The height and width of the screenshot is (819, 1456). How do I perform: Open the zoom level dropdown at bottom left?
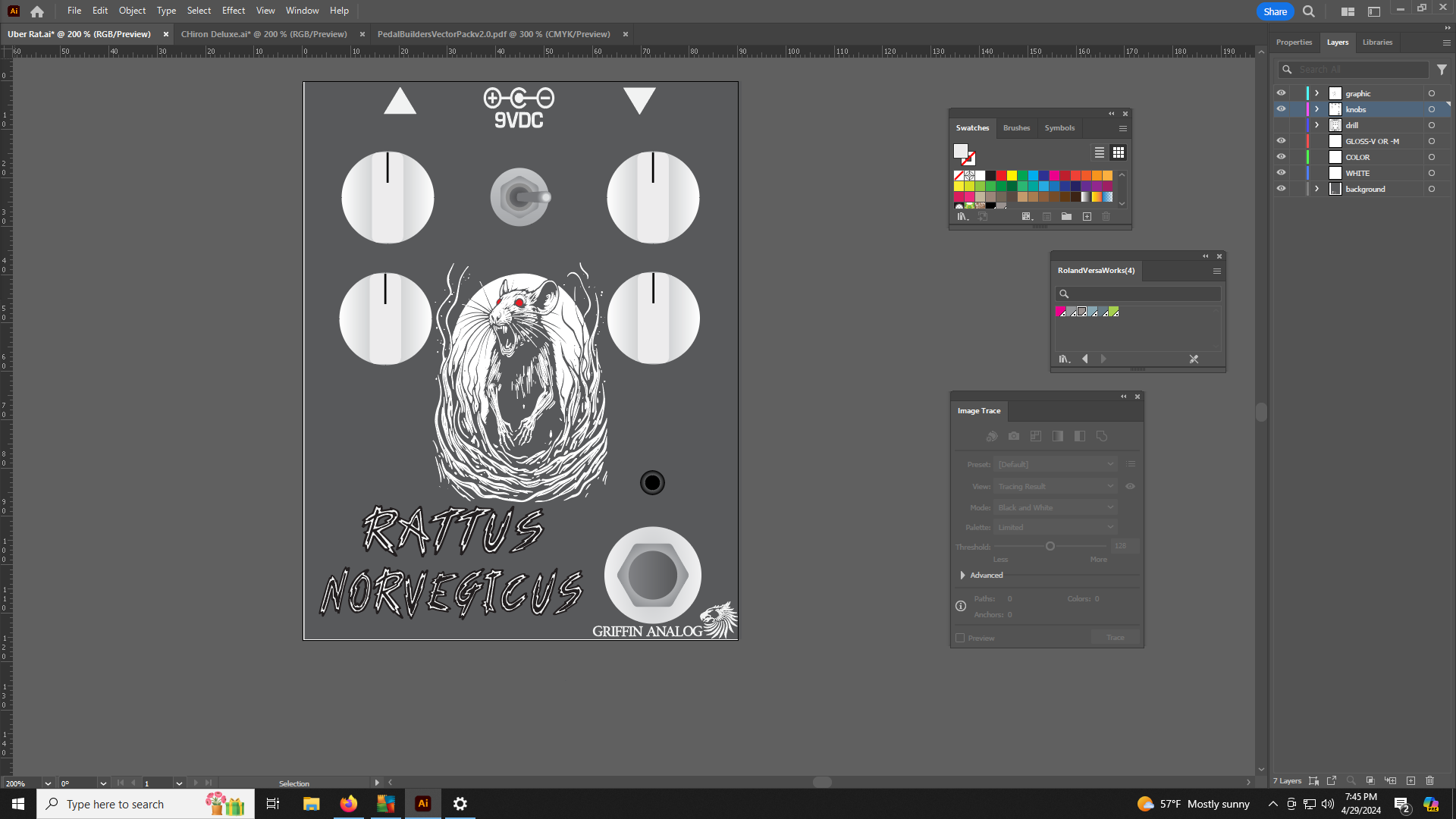[48, 783]
